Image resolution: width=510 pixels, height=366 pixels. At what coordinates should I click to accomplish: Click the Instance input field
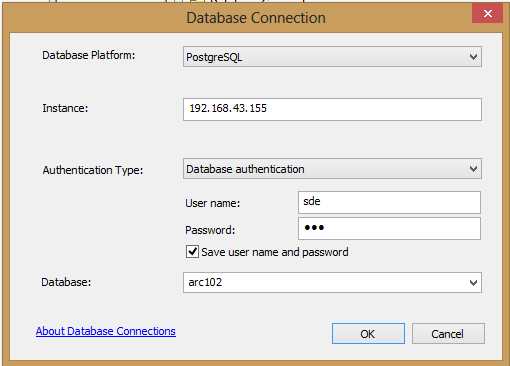coord(332,109)
